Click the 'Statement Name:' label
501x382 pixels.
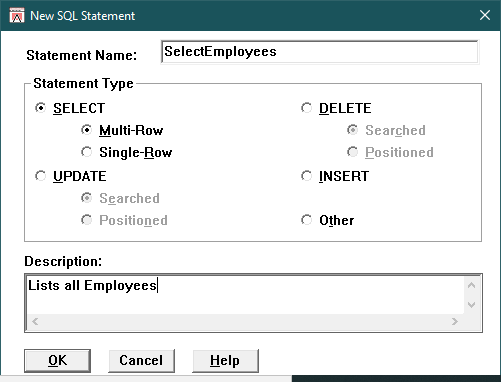click(x=82, y=55)
